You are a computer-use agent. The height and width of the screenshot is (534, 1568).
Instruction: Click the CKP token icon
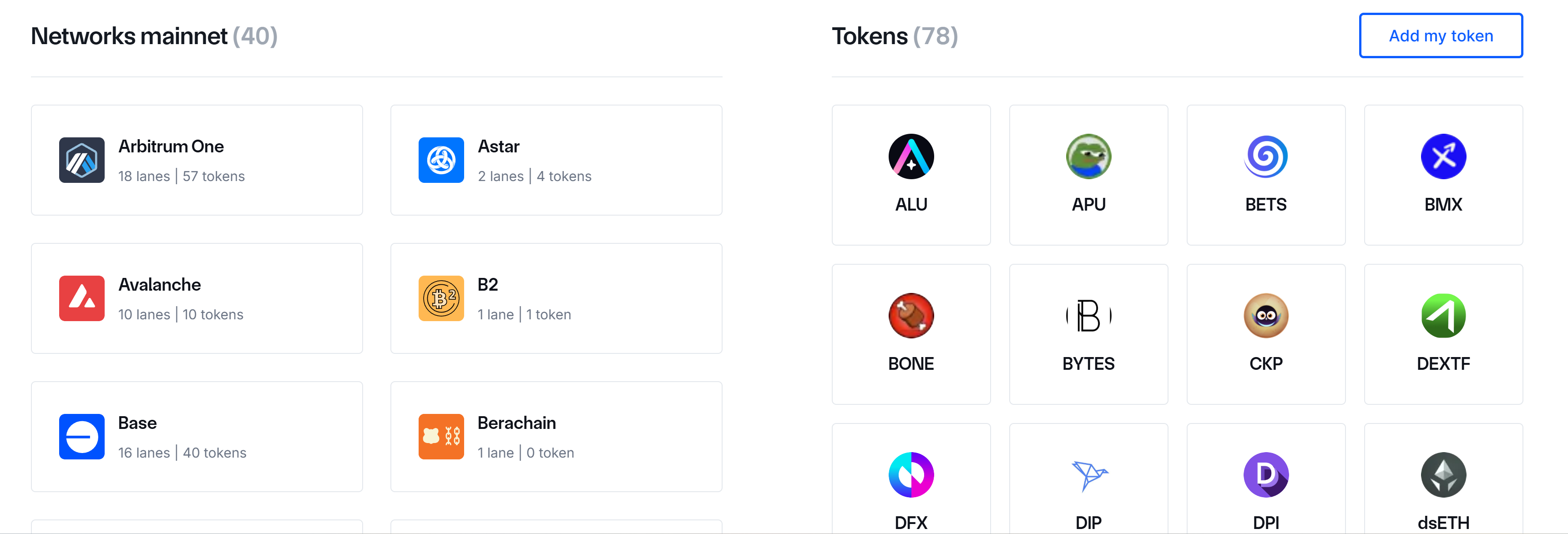[1265, 316]
